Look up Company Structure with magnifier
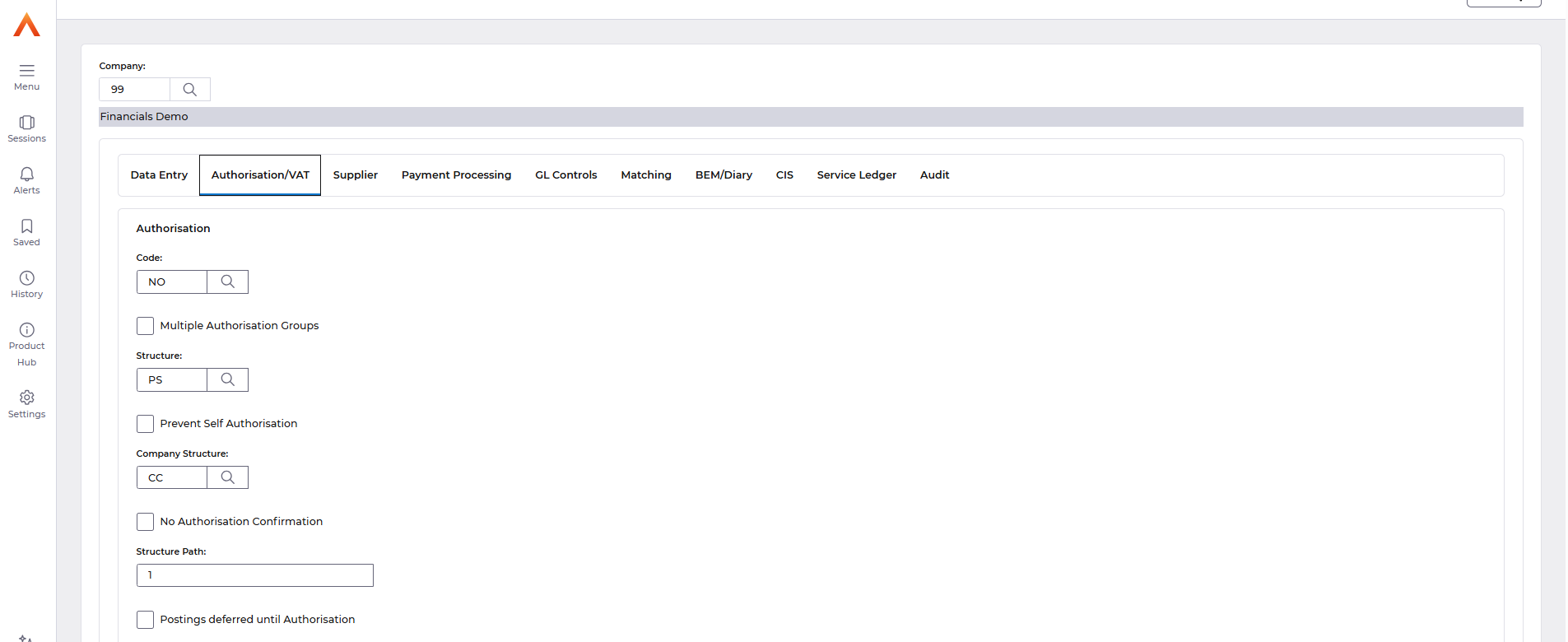The image size is (1568, 642). coord(228,478)
